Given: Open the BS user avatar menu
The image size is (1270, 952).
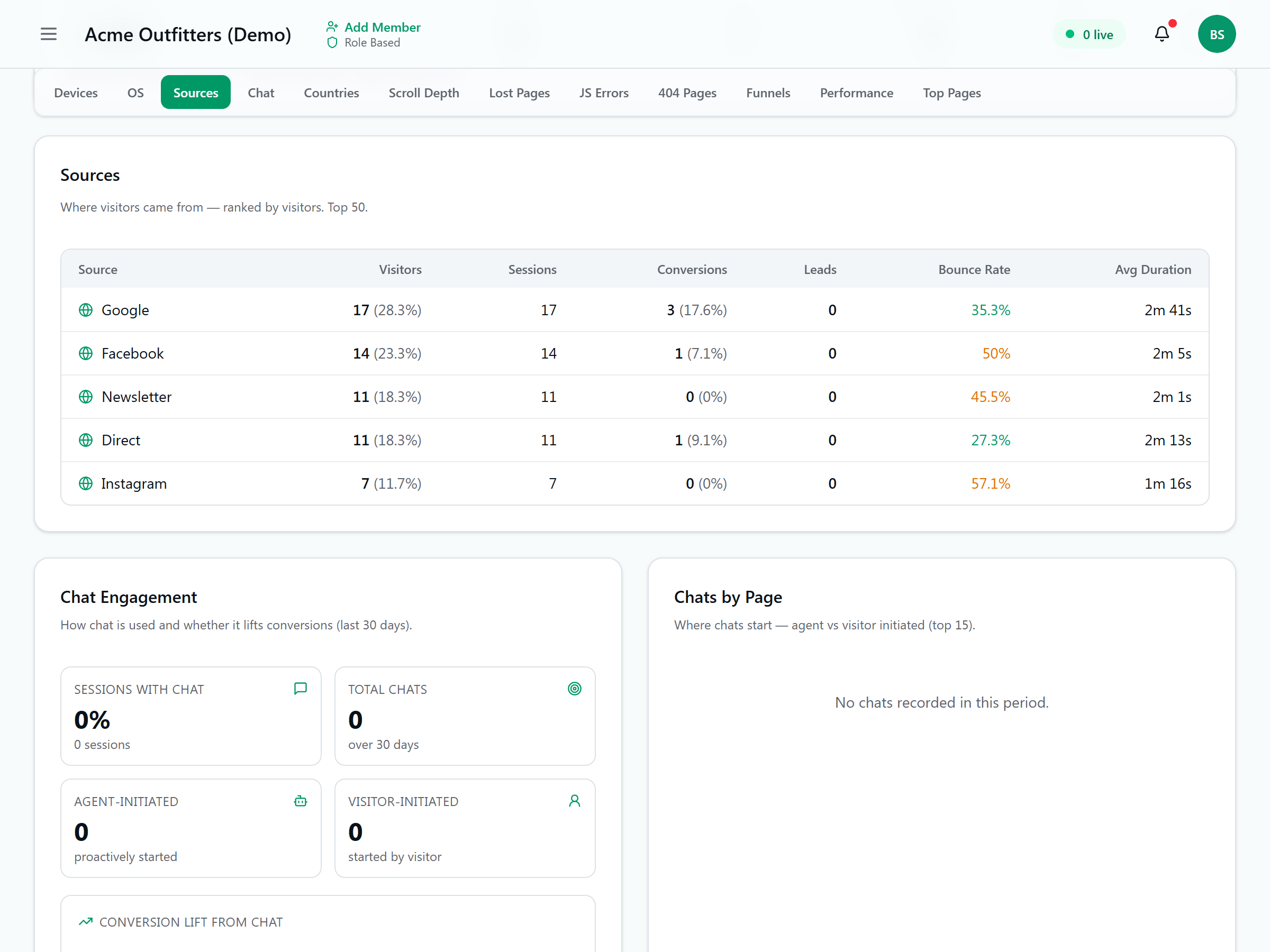Looking at the screenshot, I should (1217, 34).
